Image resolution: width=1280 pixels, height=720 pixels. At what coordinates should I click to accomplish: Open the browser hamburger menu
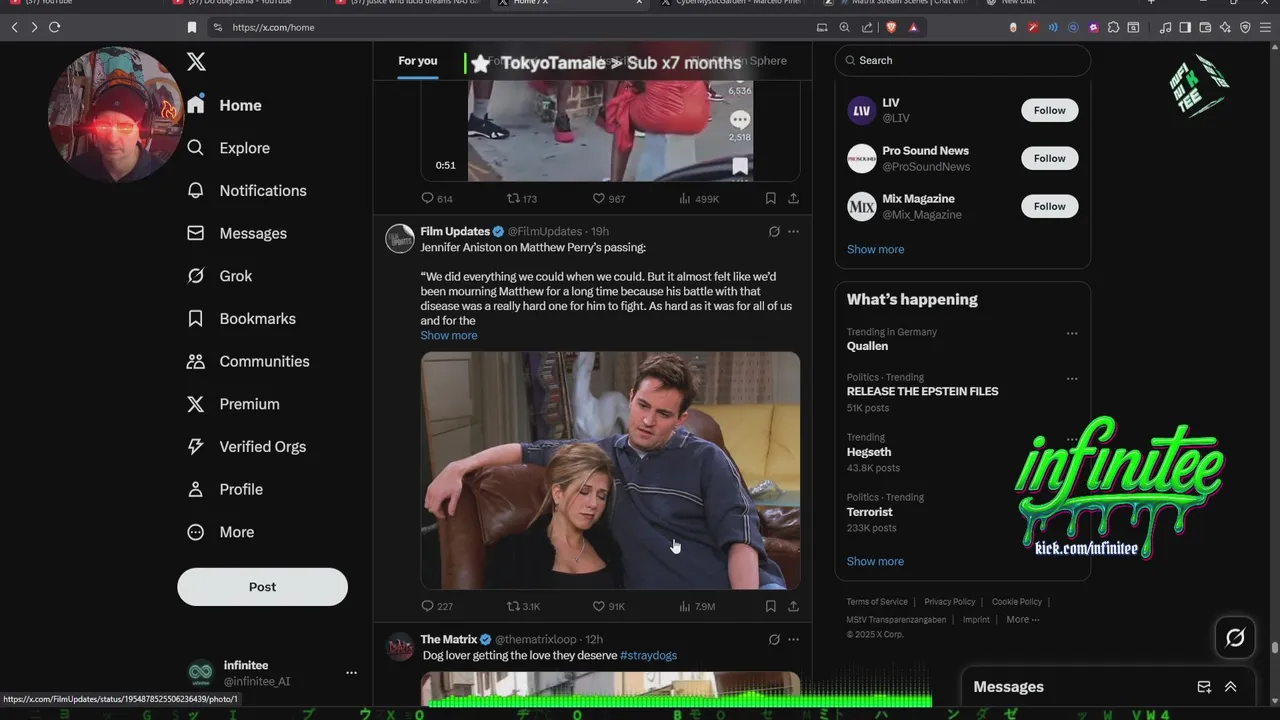coord(1265,27)
